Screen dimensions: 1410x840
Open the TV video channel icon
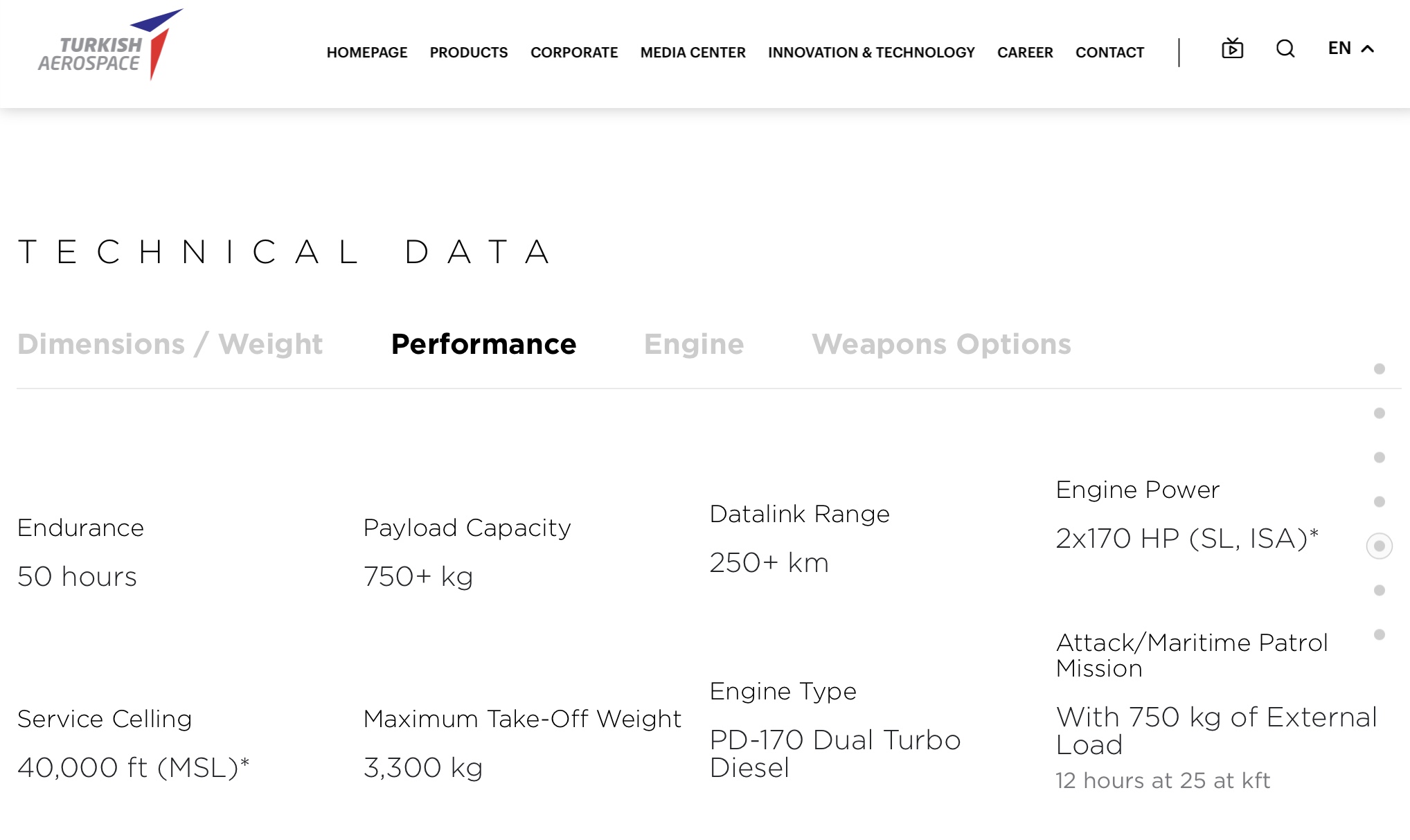[1232, 48]
